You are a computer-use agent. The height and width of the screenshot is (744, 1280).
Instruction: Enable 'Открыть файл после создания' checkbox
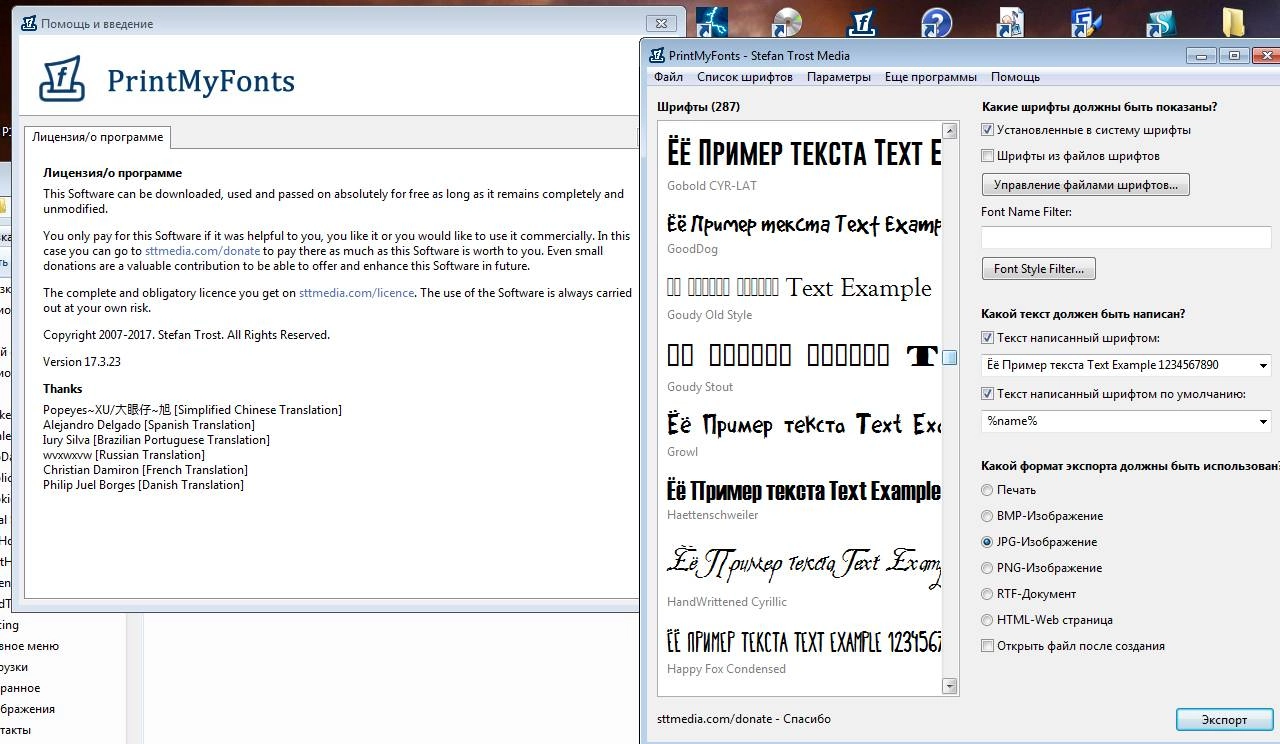(987, 646)
